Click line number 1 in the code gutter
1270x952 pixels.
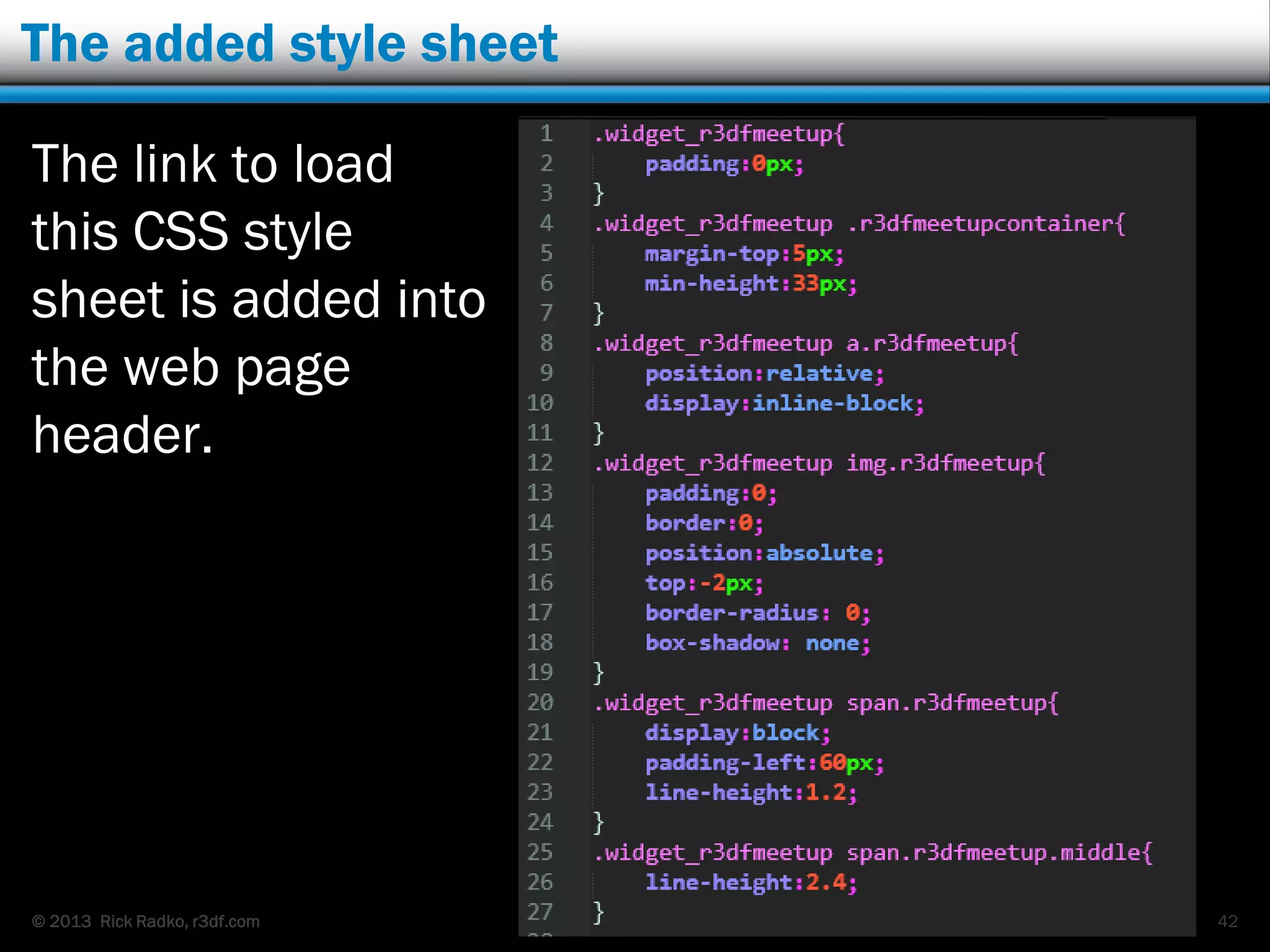(x=546, y=133)
